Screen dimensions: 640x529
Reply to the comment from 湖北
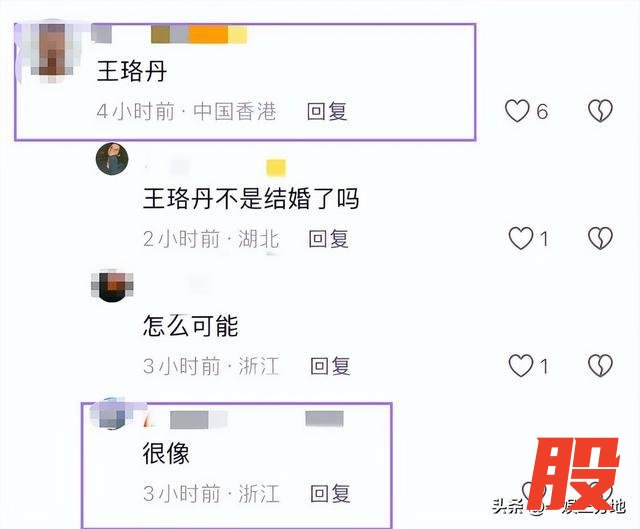[x=329, y=239]
